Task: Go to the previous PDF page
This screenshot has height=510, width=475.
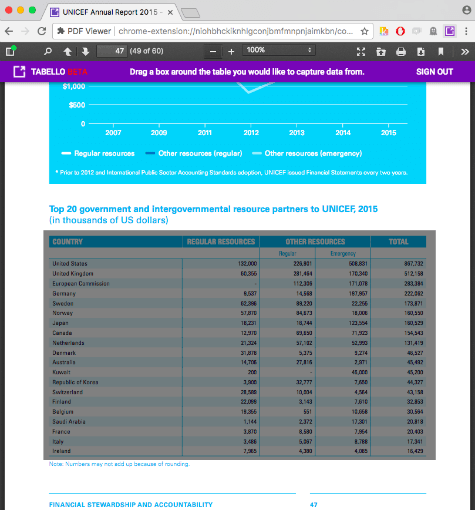Action: (x=67, y=52)
